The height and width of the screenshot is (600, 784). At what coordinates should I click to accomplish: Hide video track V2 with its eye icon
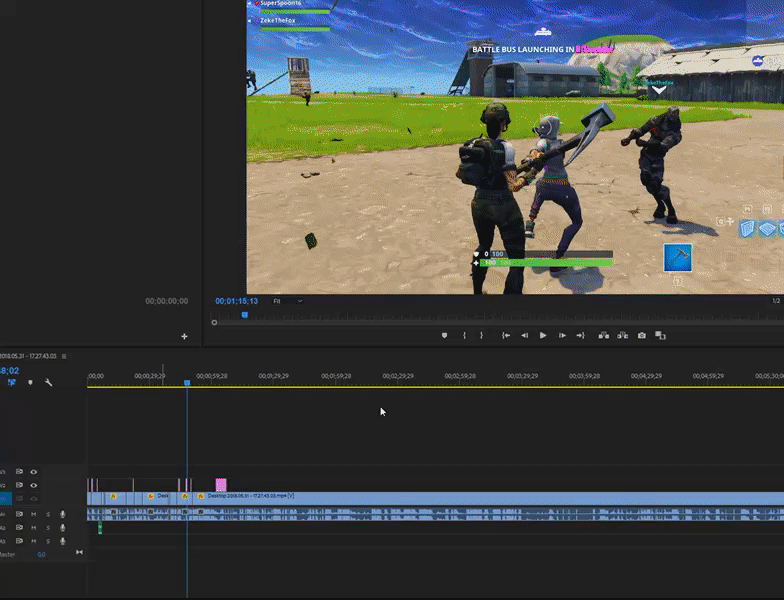point(34,485)
